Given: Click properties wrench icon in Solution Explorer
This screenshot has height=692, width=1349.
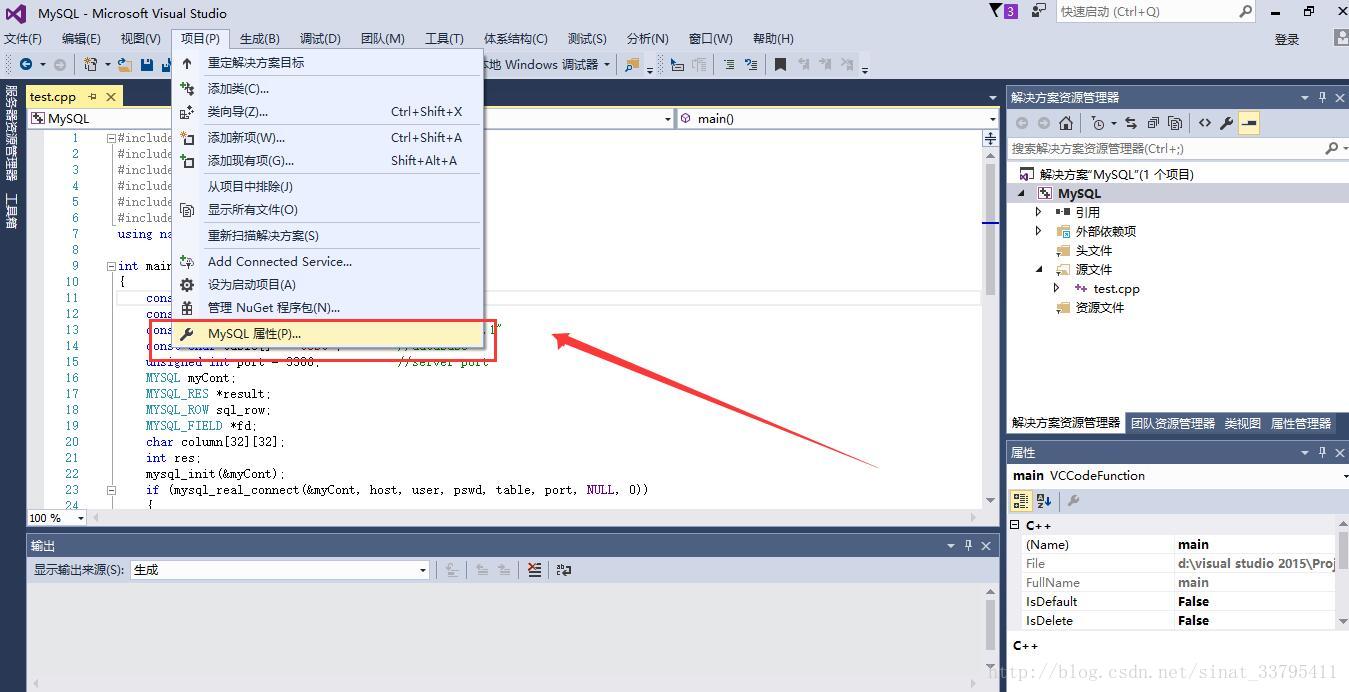Looking at the screenshot, I should 1227,123.
